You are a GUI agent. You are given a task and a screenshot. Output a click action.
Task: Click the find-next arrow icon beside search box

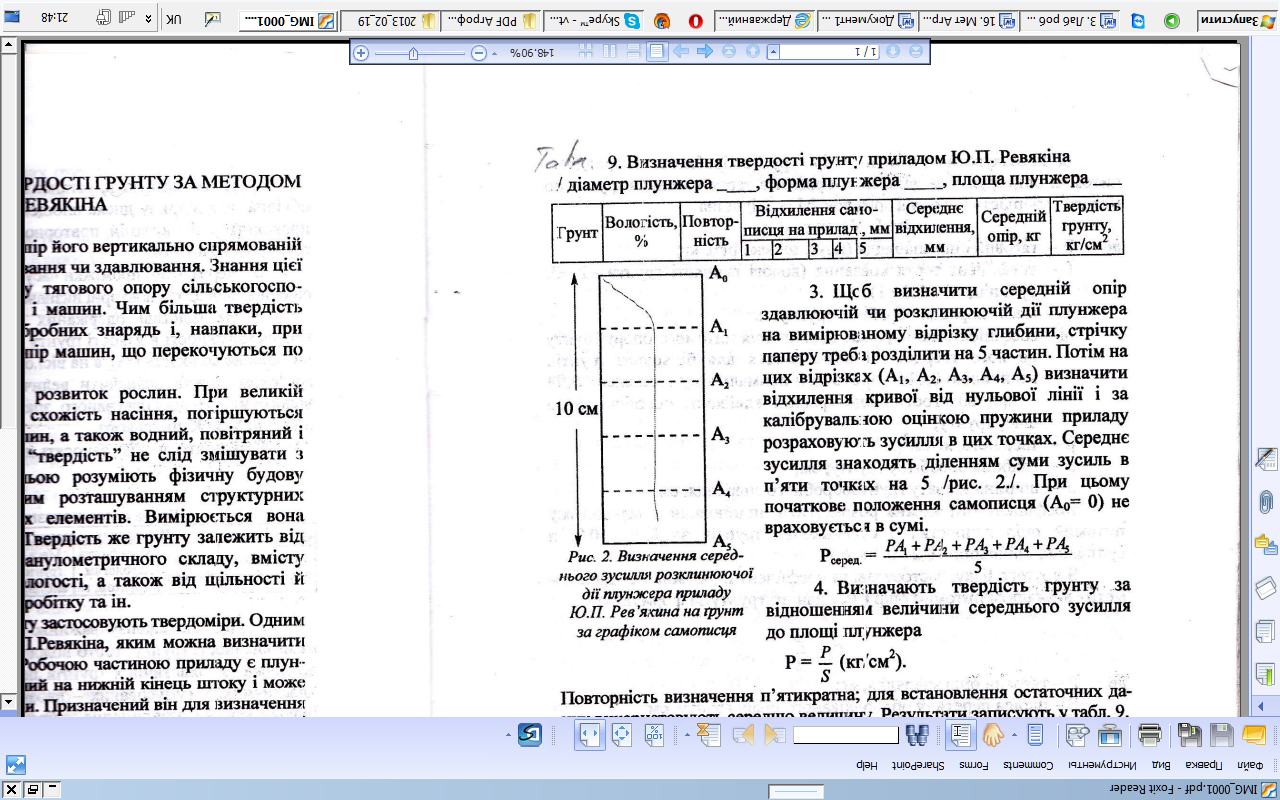pos(774,735)
